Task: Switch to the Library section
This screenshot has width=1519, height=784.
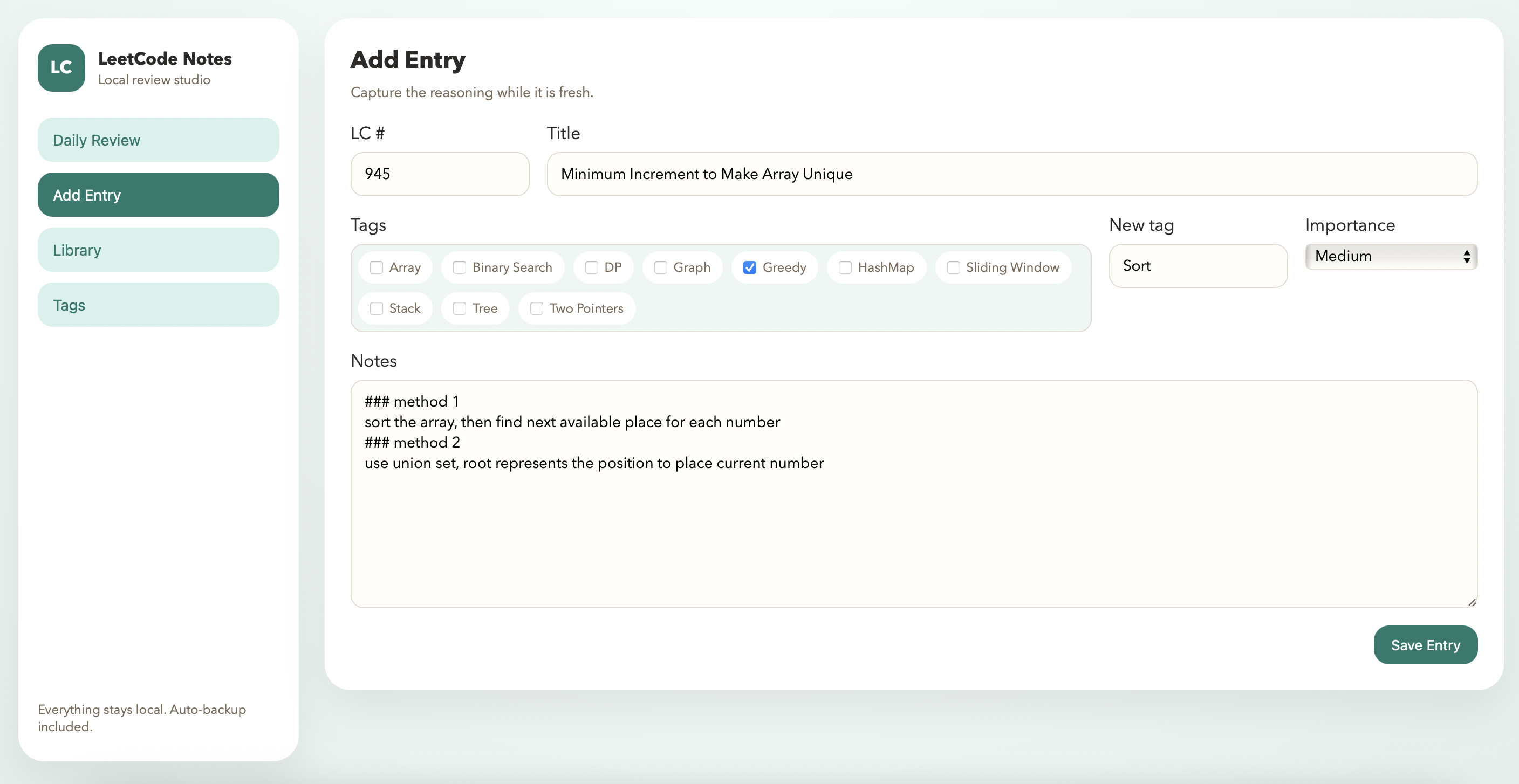Action: (x=158, y=249)
